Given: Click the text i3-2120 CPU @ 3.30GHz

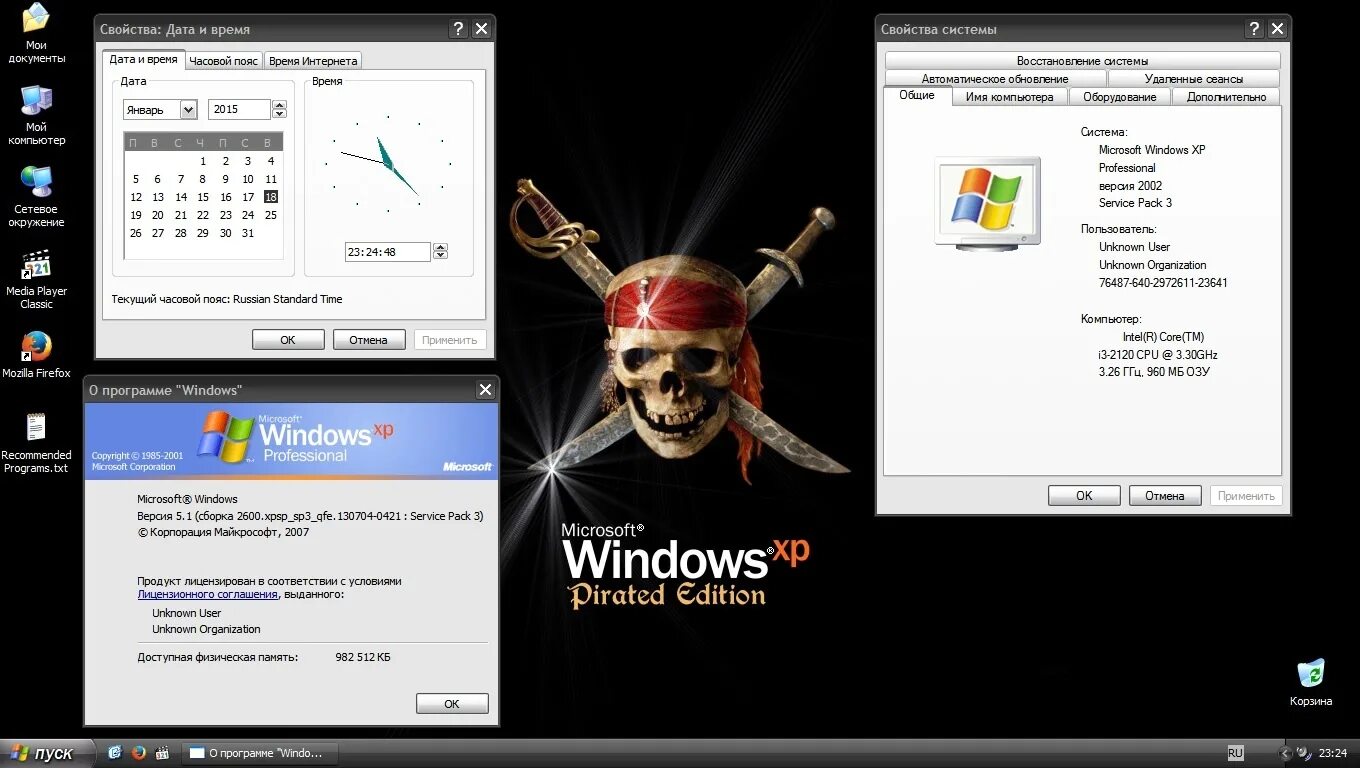Looking at the screenshot, I should 1157,355.
